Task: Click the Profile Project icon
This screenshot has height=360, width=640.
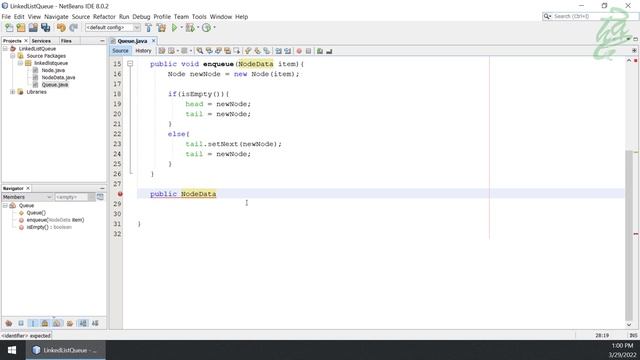Action: tap(207, 27)
